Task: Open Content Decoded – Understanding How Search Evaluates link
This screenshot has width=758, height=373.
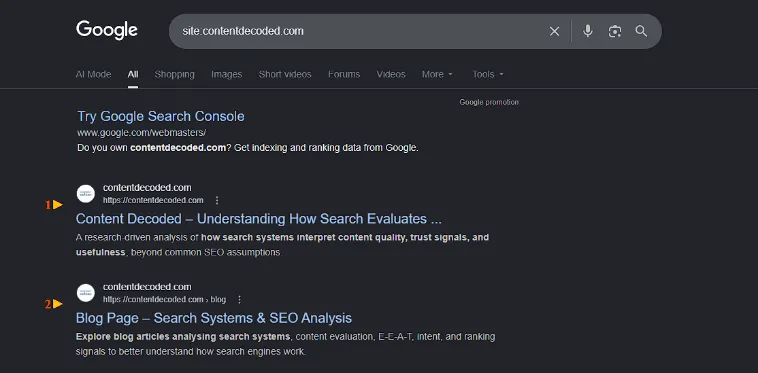Action: click(259, 219)
